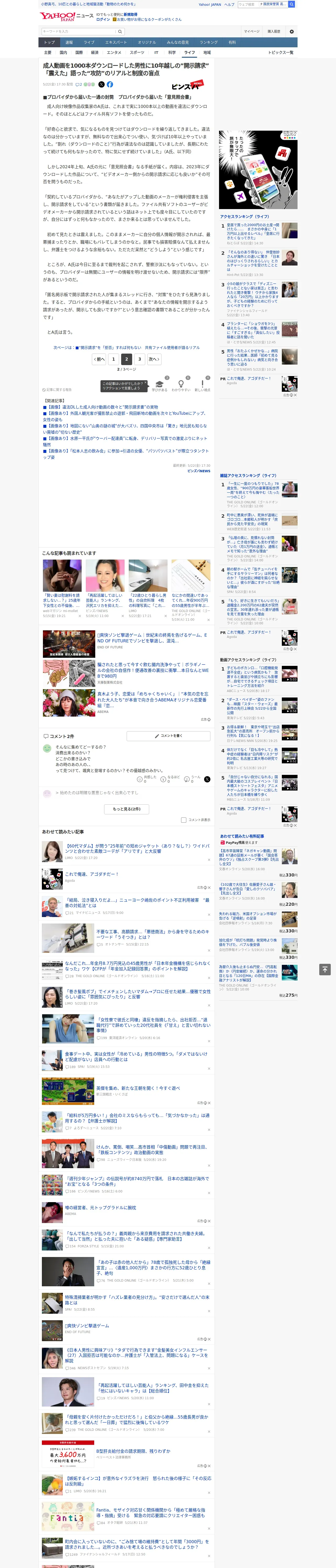Image resolution: width=336 pixels, height=1568 pixels.
Task: Open the ランキング navigation tab
Action: tap(209, 42)
